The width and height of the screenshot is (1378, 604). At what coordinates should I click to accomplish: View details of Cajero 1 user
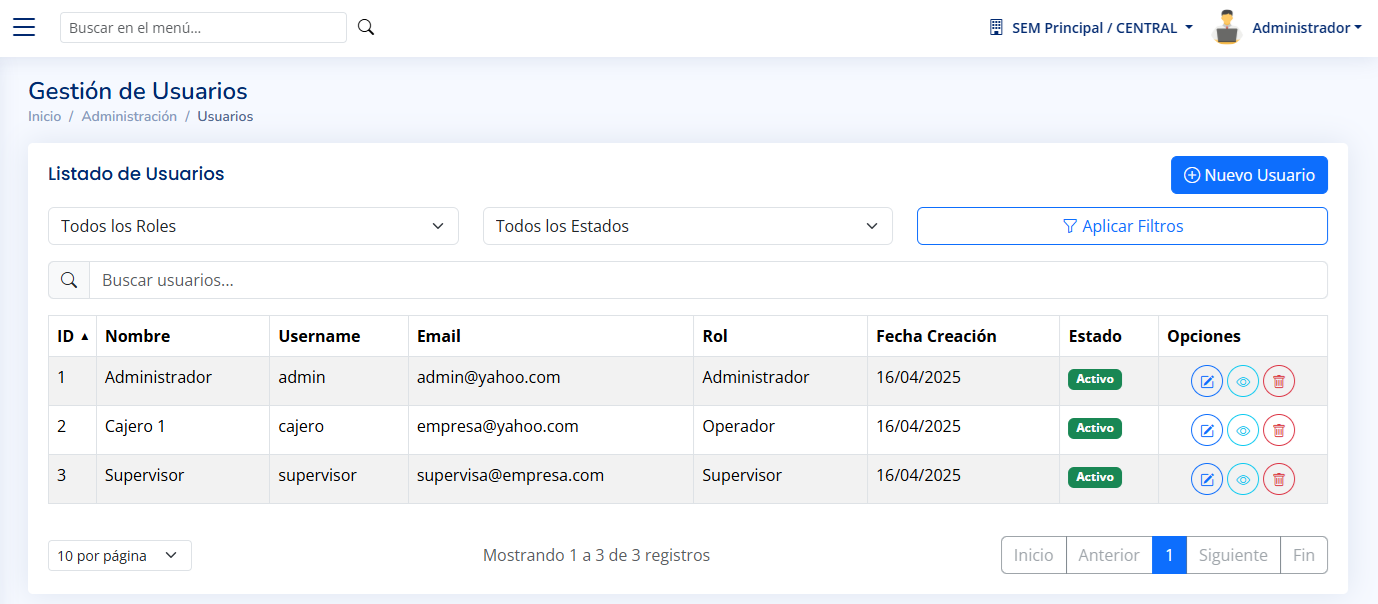[1243, 430]
